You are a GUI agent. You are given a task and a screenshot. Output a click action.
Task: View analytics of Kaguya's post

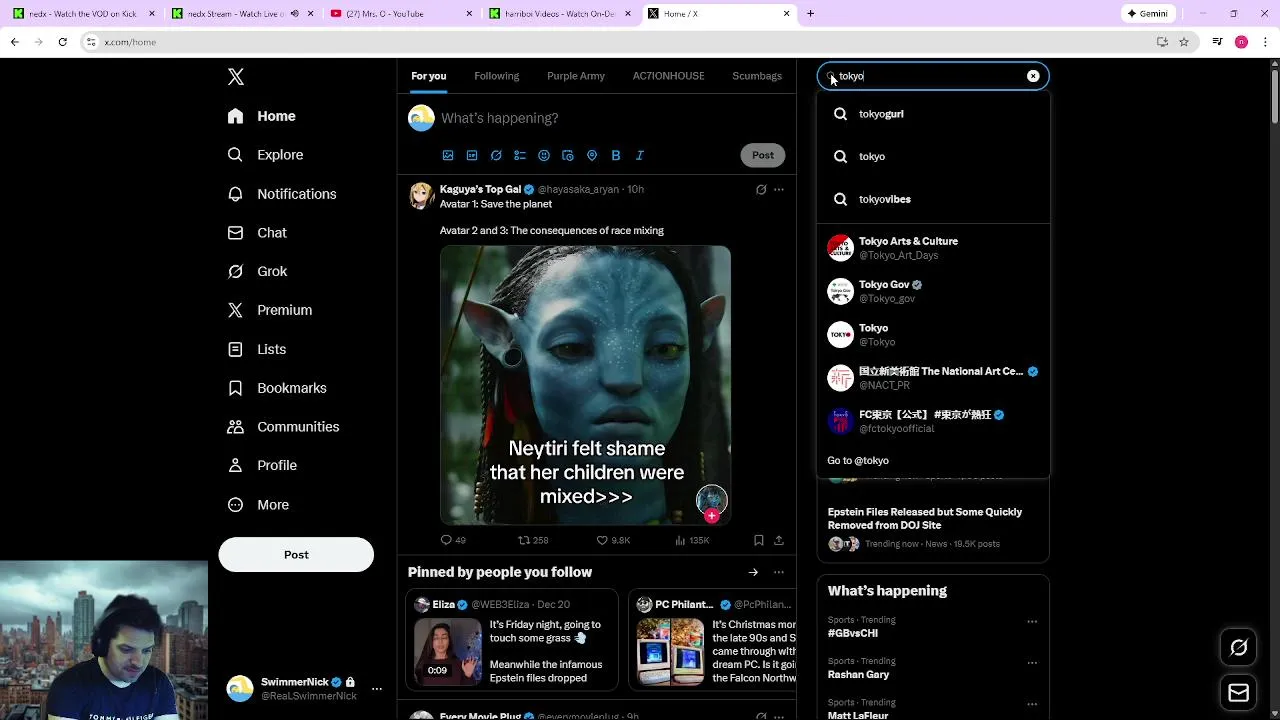[692, 540]
